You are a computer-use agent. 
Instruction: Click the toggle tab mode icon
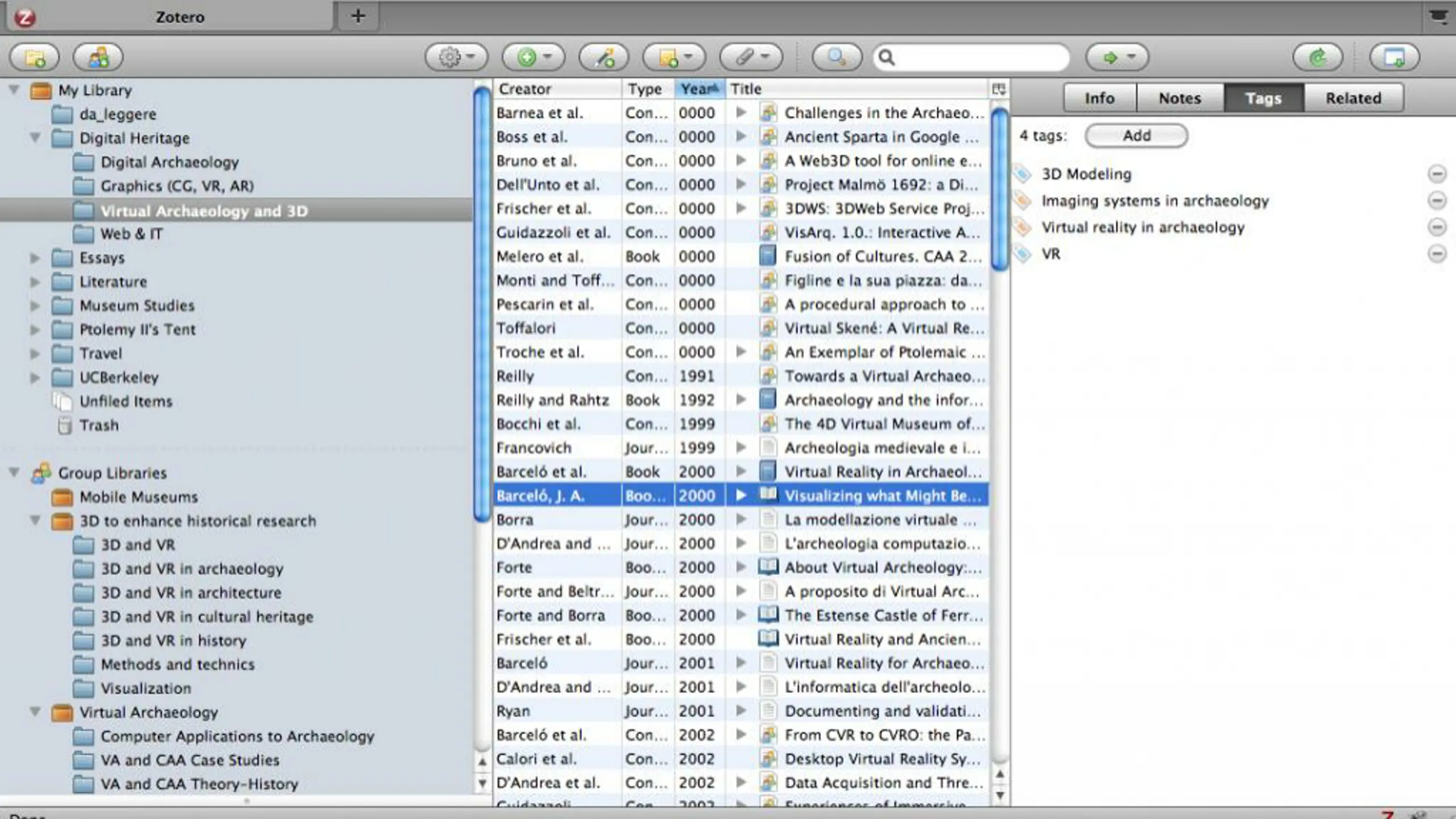(x=1395, y=57)
